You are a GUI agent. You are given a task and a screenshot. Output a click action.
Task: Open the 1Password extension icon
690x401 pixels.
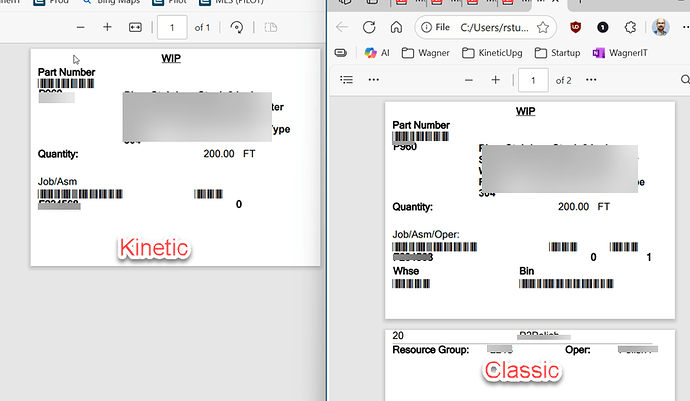pos(603,27)
